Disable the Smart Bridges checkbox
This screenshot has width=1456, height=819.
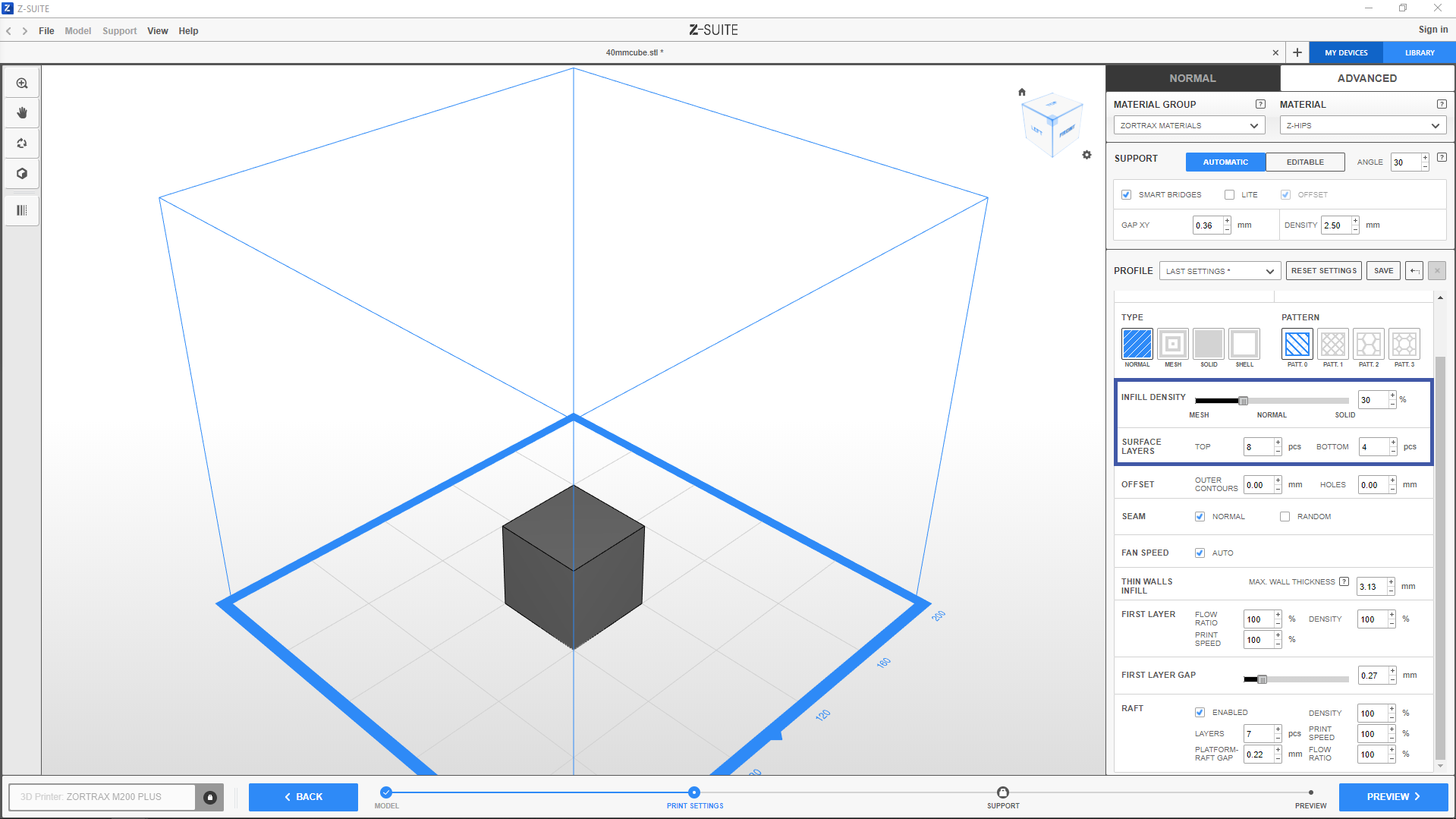1127,195
